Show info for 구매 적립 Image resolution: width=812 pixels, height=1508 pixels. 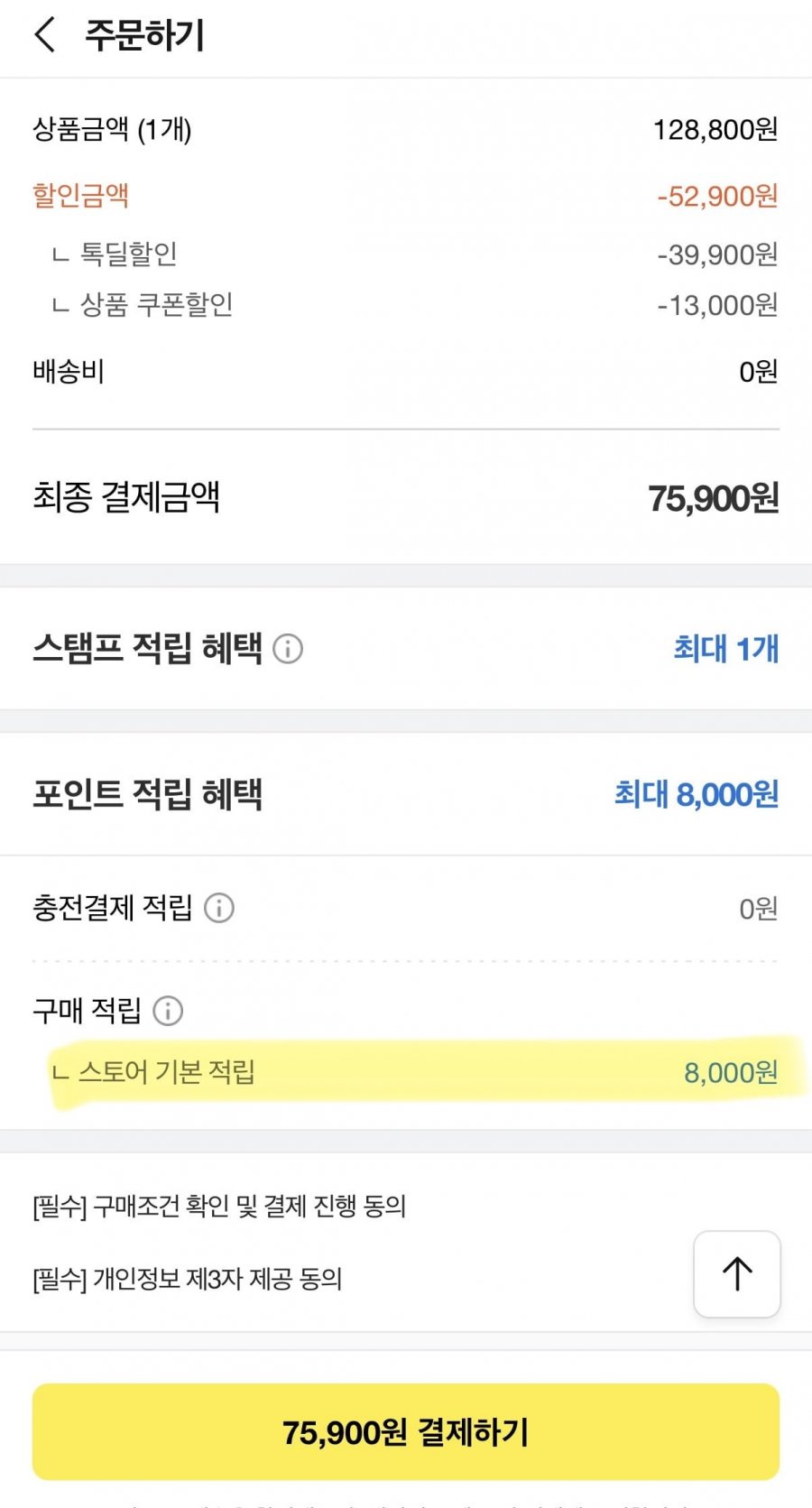click(168, 1011)
